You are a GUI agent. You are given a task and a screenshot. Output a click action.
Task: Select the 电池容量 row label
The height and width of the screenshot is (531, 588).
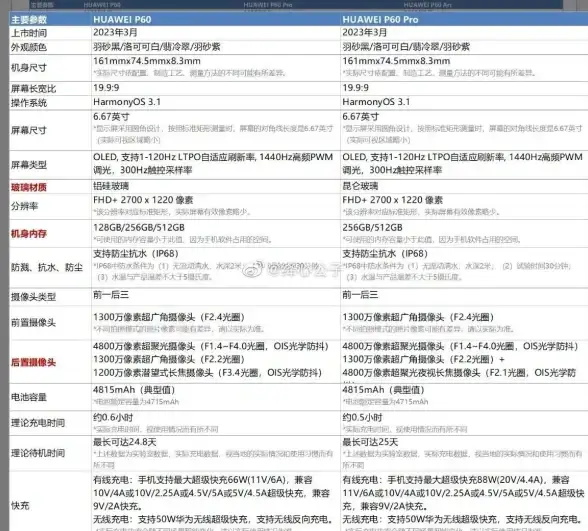(x=29, y=397)
